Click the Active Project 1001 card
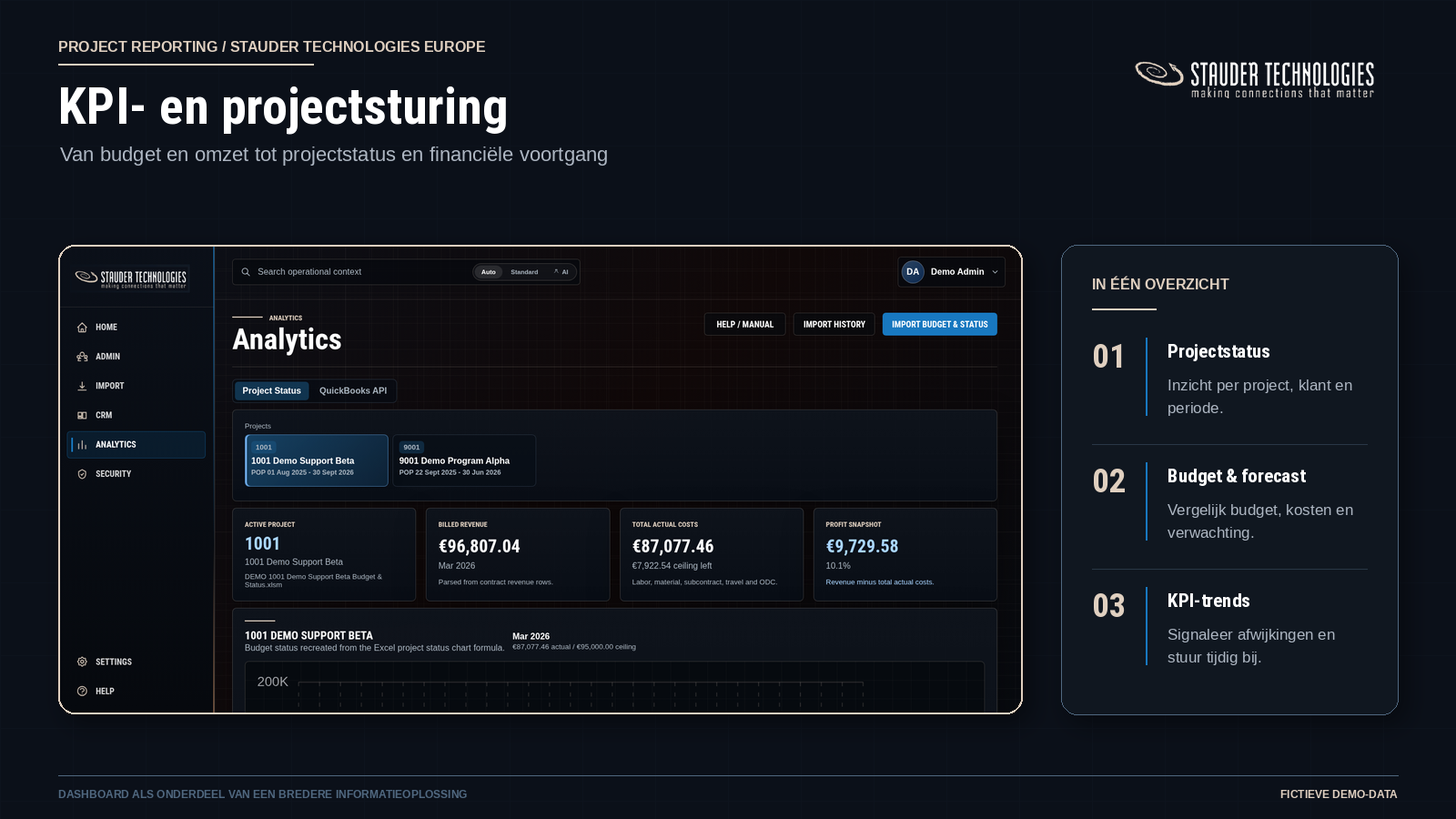Viewport: 1456px width, 819px height. click(324, 554)
